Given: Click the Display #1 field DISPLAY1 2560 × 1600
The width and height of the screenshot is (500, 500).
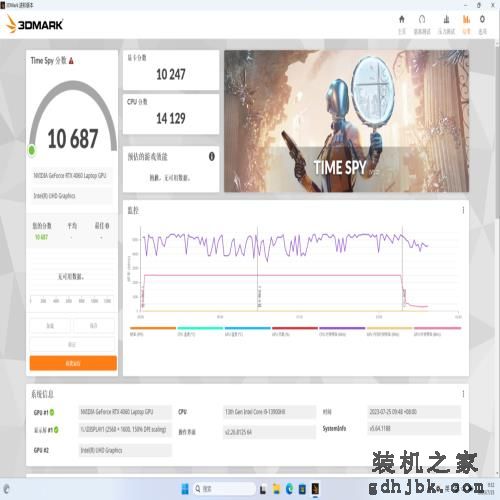Looking at the screenshot, I should click(x=125, y=429).
